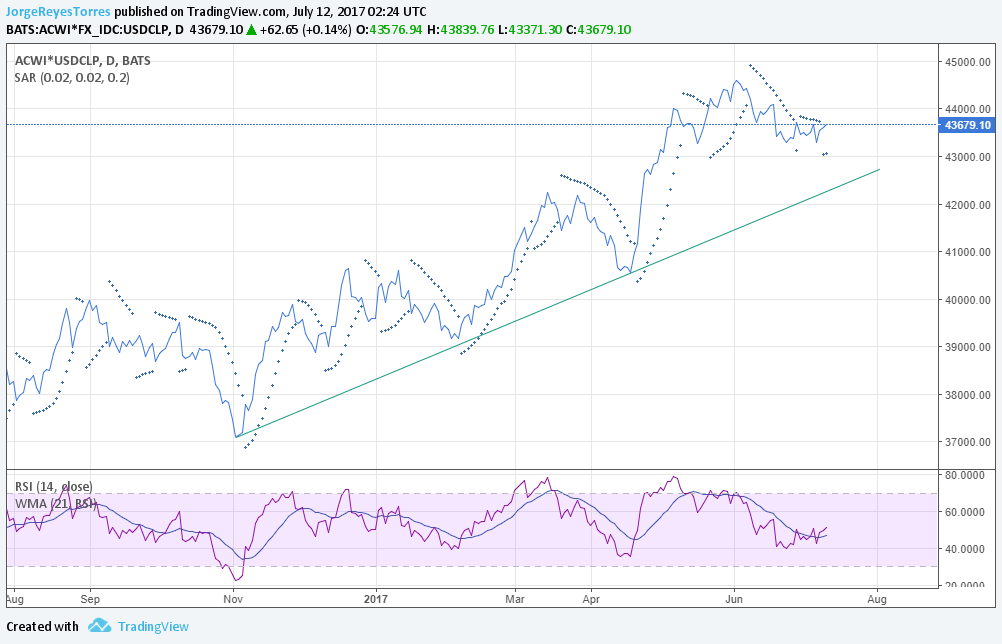Image resolution: width=1002 pixels, height=644 pixels.
Task: Click the 40.0000 RSI axis label
Action: coord(967,549)
